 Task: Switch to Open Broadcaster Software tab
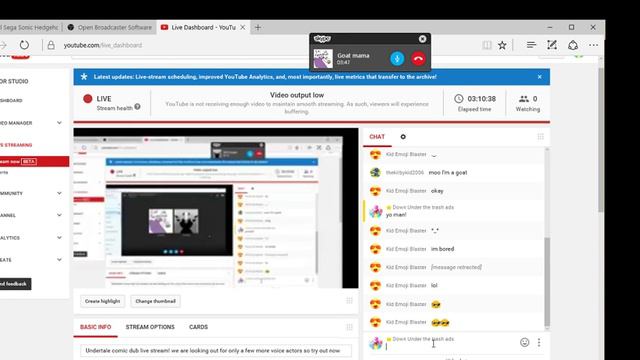(110, 27)
